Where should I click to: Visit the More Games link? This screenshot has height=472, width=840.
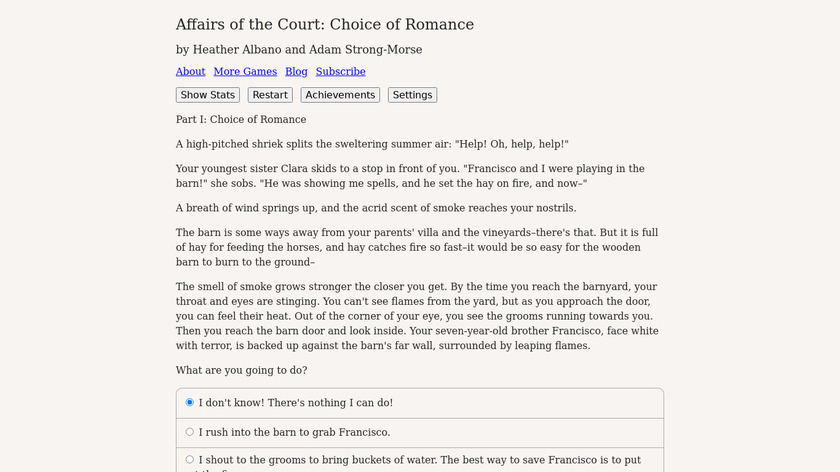244,72
